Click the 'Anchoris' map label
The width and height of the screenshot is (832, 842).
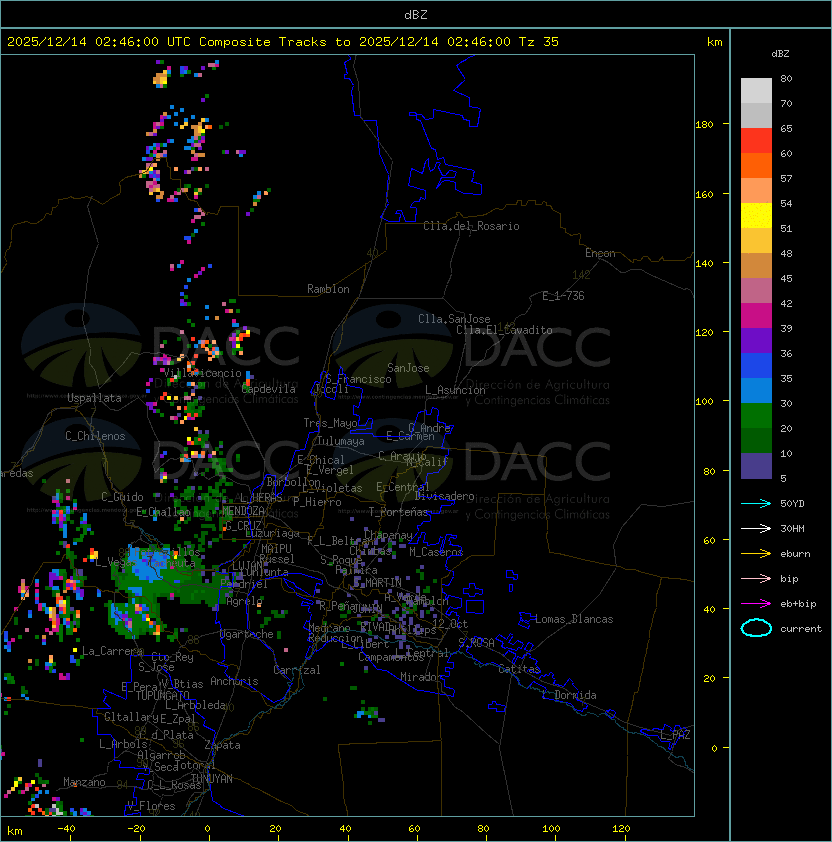click(234, 681)
